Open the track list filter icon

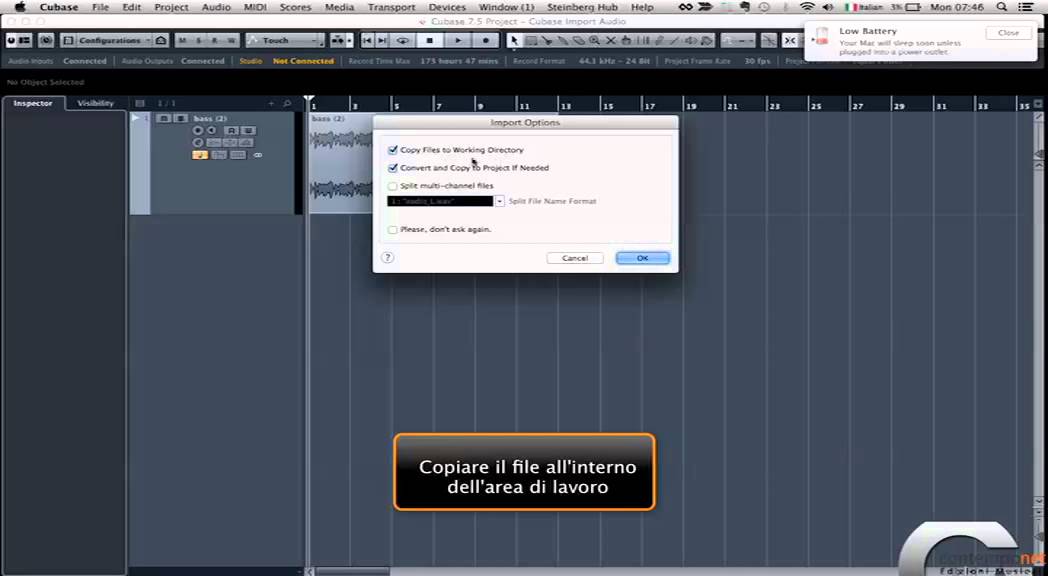point(140,104)
